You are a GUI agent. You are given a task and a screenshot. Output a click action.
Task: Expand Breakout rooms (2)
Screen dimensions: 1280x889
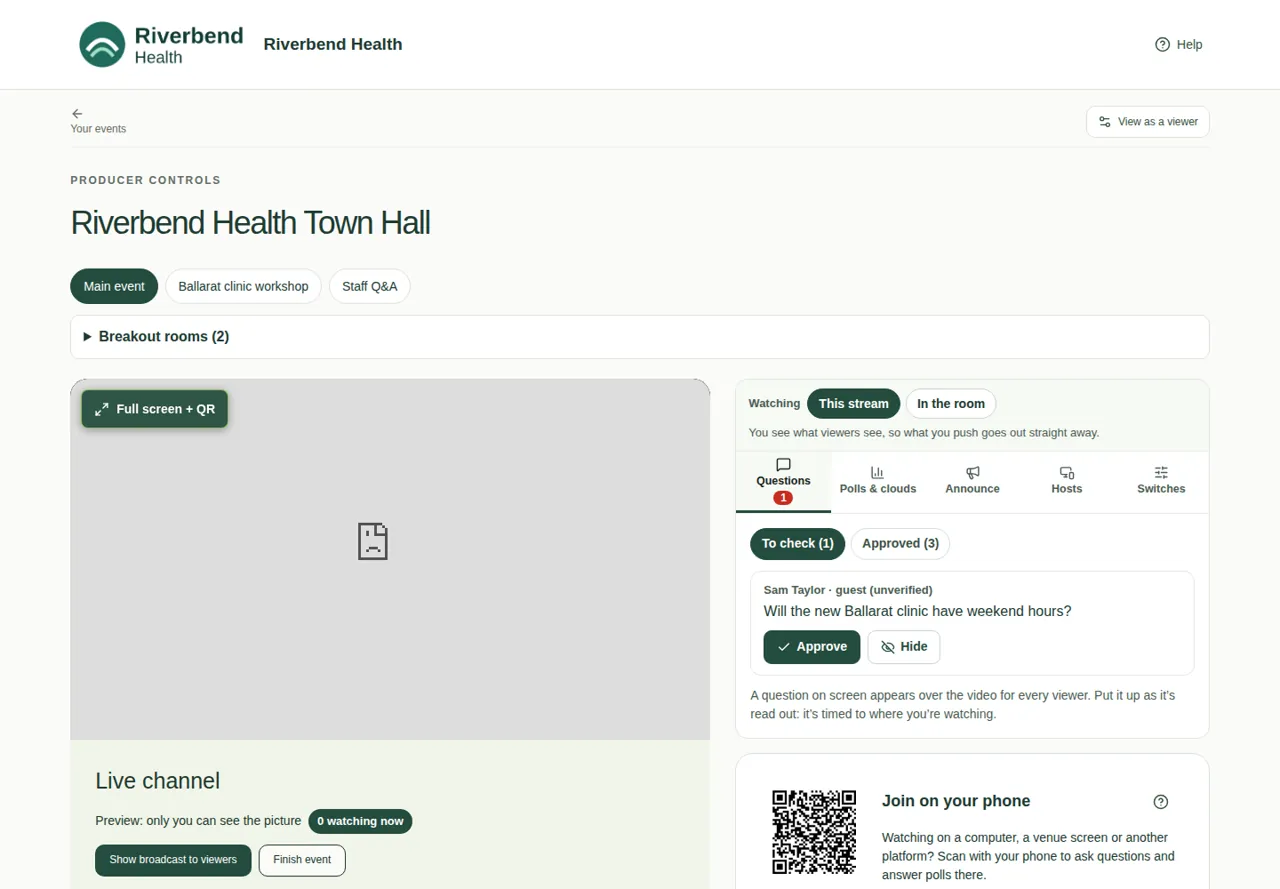[x=640, y=337]
